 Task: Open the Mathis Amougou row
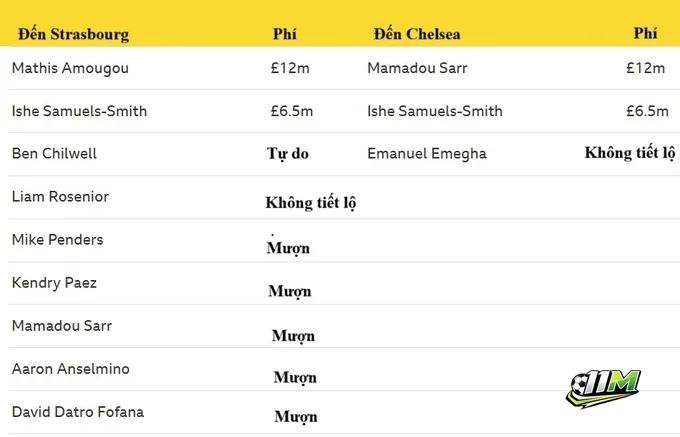click(x=70, y=68)
